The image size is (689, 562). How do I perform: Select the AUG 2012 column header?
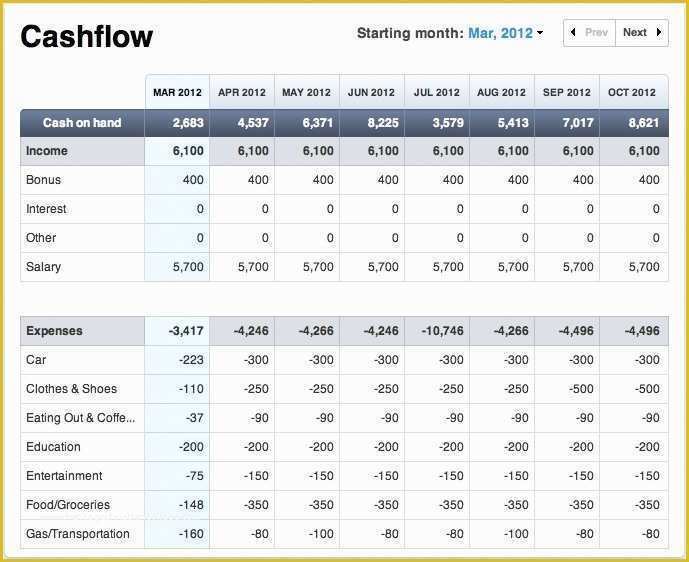[x=502, y=92]
